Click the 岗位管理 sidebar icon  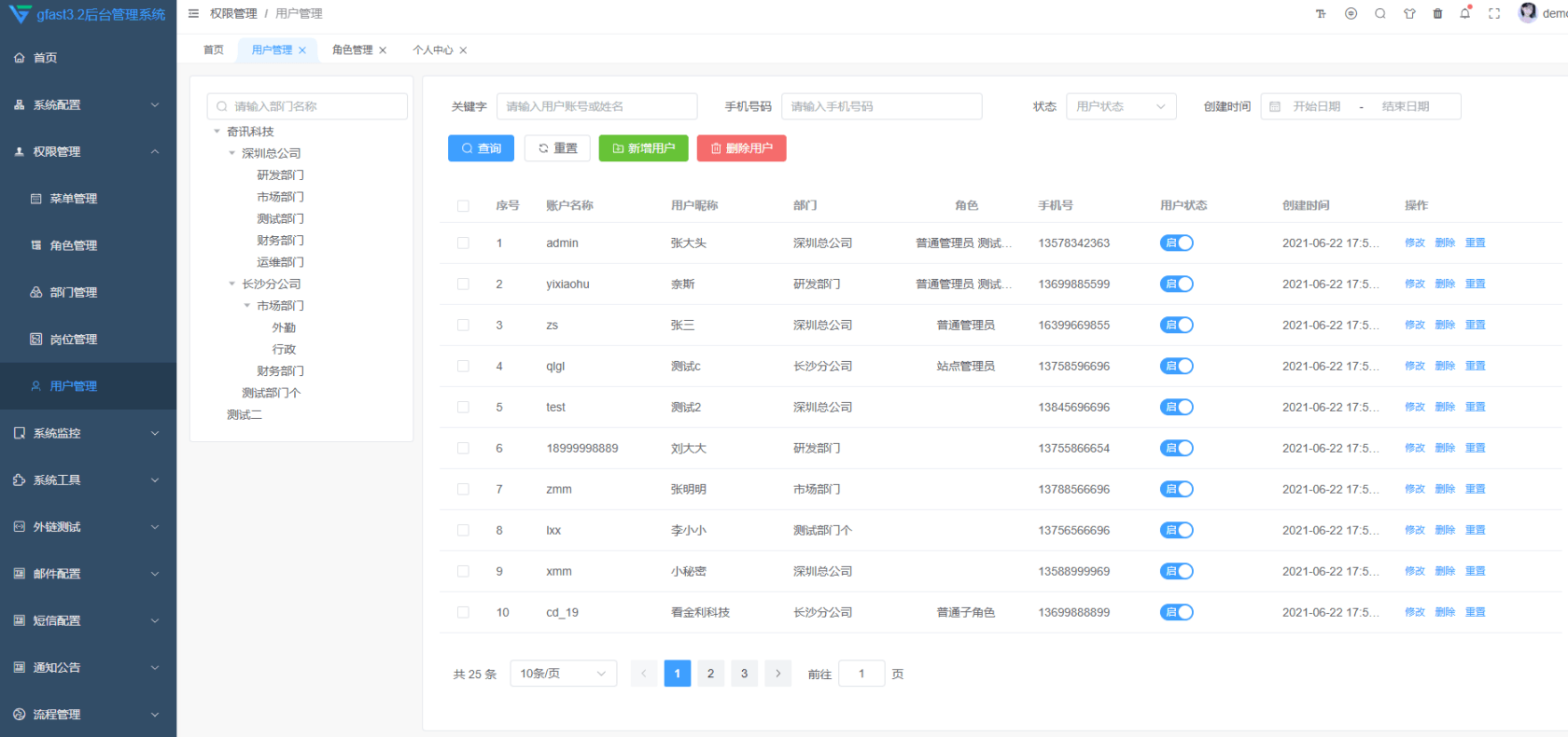tap(36, 340)
